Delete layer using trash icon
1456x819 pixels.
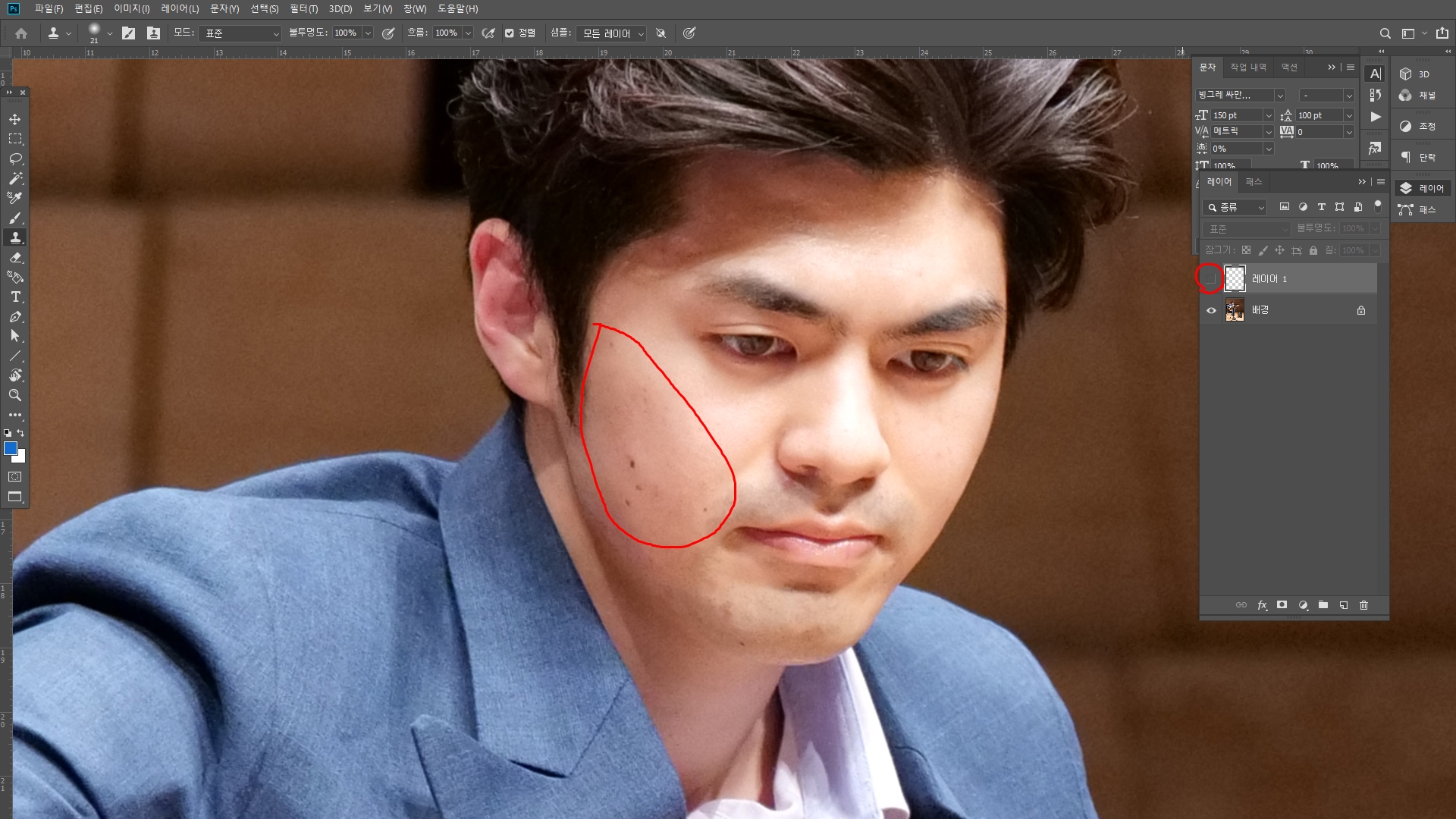(x=1363, y=605)
